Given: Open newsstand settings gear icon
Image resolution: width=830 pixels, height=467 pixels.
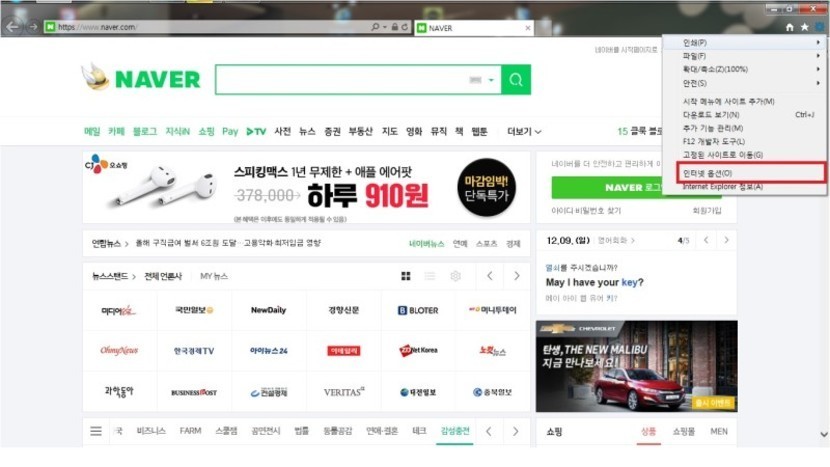Looking at the screenshot, I should click(x=455, y=276).
